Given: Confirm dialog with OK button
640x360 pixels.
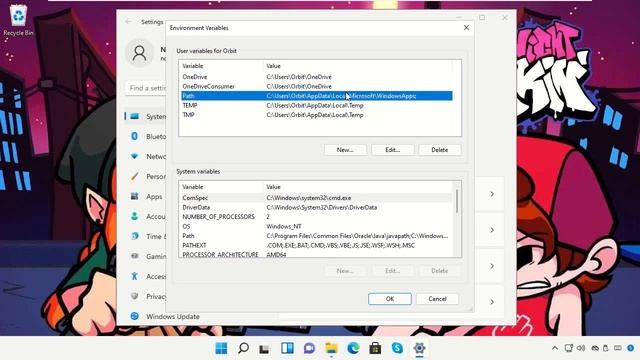Looking at the screenshot, I should (390, 299).
